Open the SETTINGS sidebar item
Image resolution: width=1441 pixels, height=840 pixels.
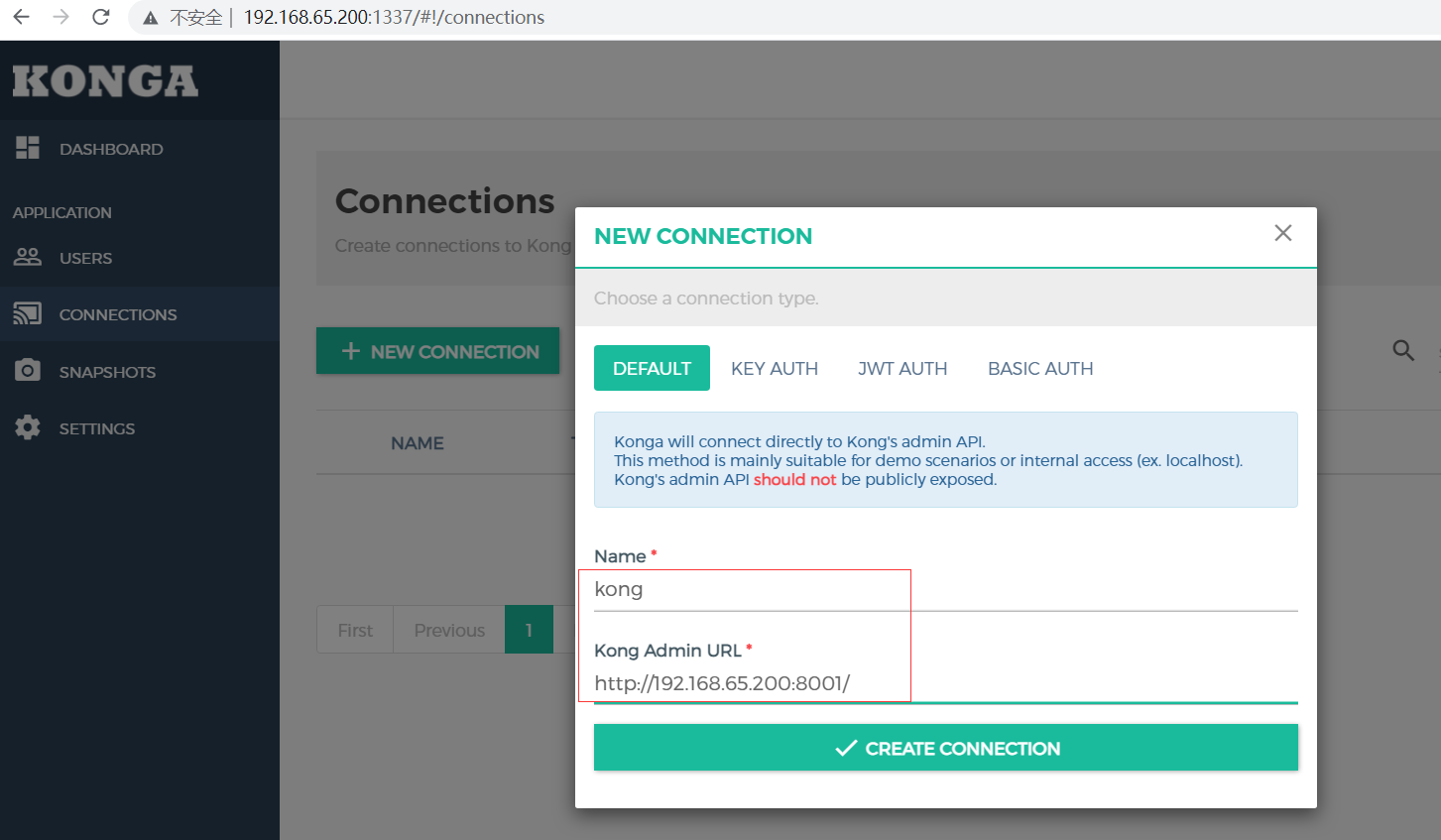point(140,428)
